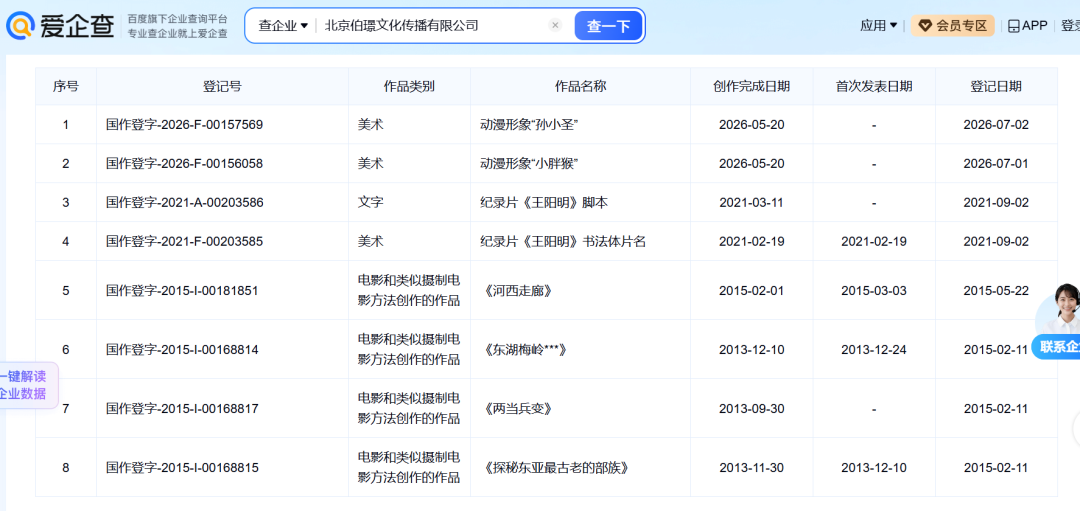This screenshot has width=1080, height=511.
Task: Select registration 国作登字-2015-I-00168814
Action: tap(182, 349)
